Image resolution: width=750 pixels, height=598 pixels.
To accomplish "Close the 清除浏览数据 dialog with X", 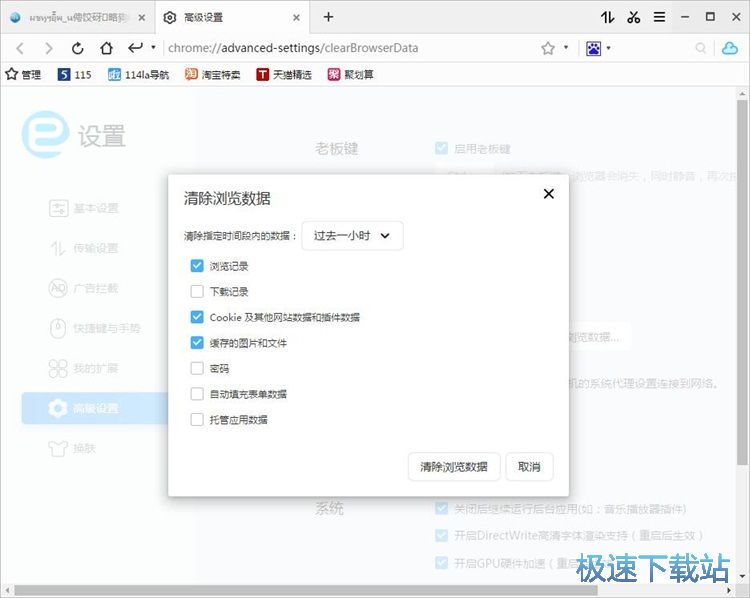I will pos(549,194).
